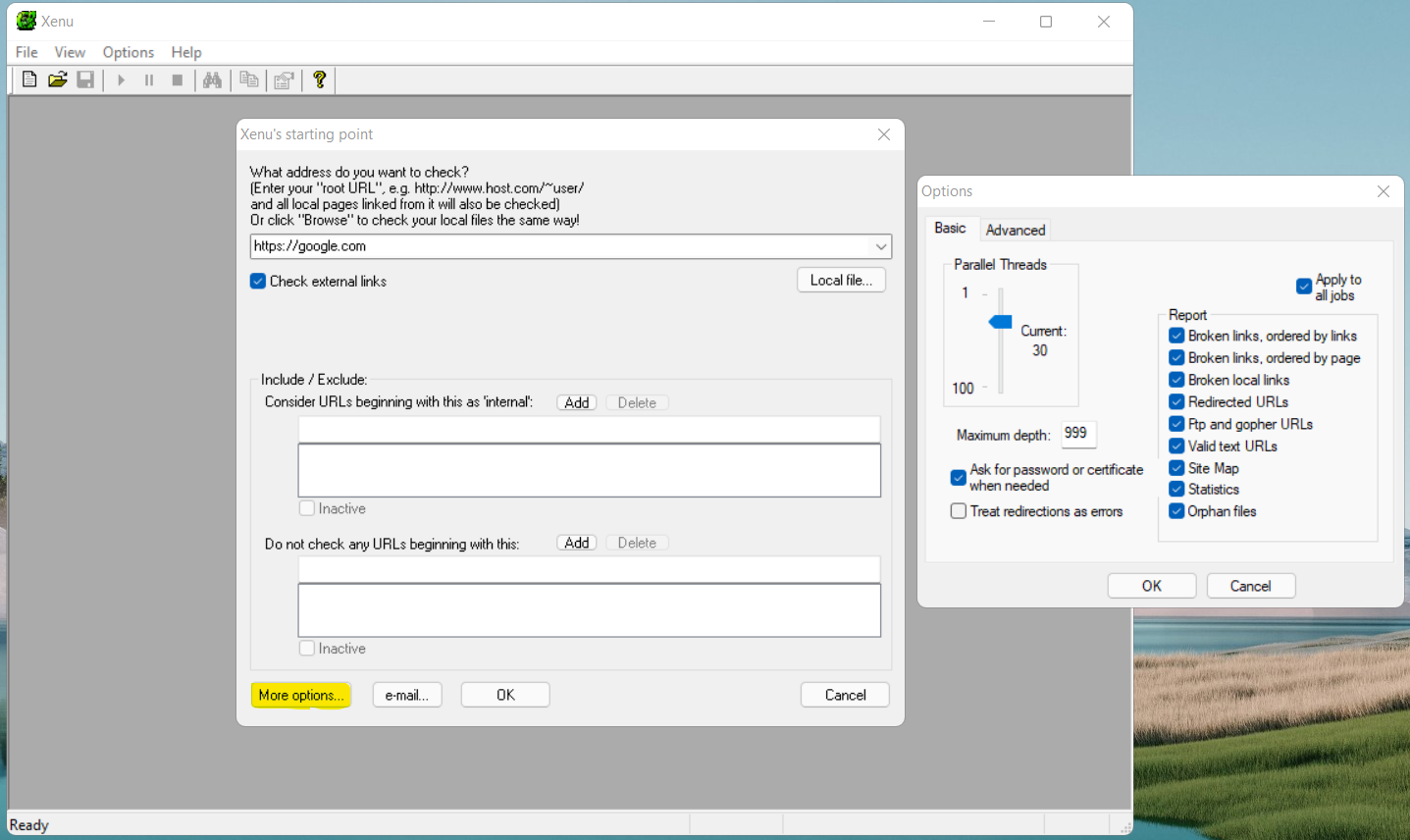Viewport: 1410px width, 840px height.
Task: Click the Xenu app icon in title bar
Action: click(26, 21)
